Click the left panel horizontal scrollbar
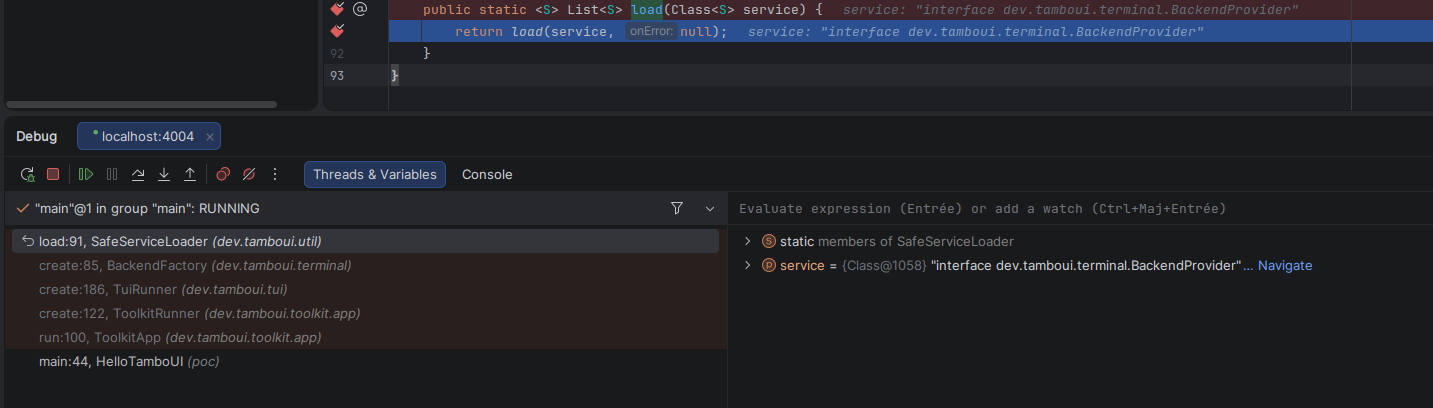The width and height of the screenshot is (1433, 408). (141, 104)
